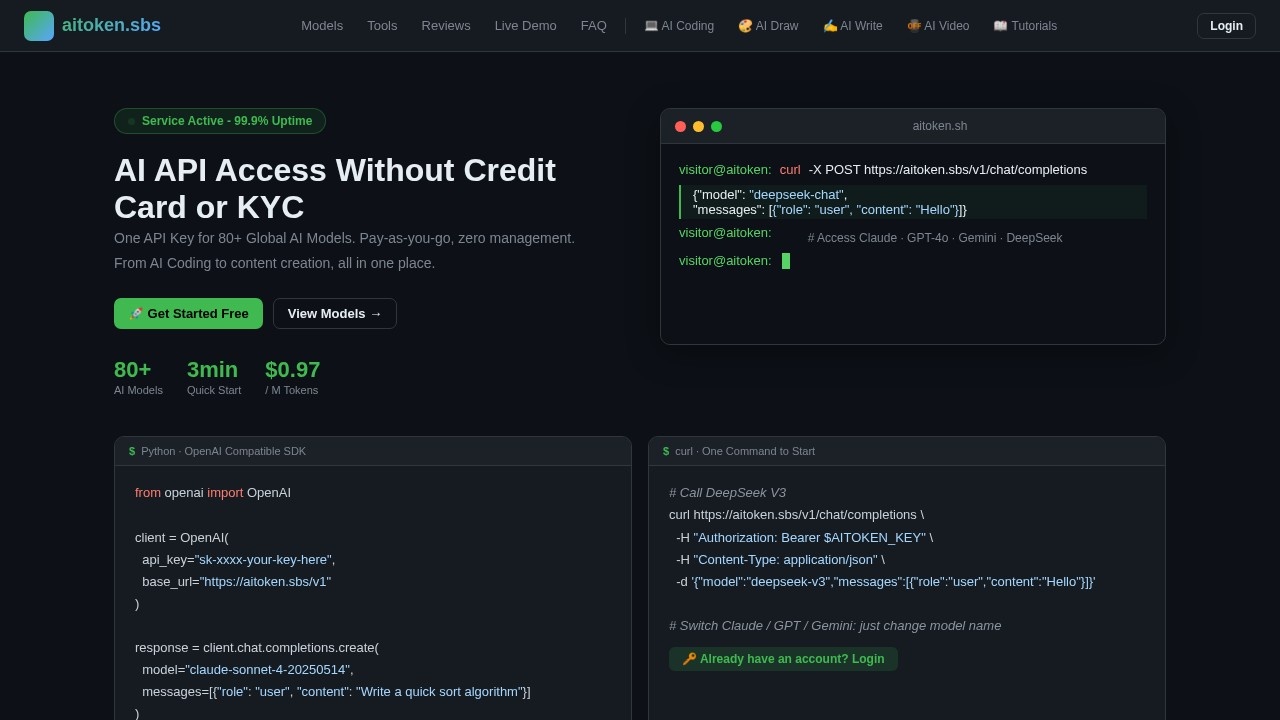Click the Authorization Bearer $AITOKEN_KEY line

pyautogui.click(x=804, y=538)
